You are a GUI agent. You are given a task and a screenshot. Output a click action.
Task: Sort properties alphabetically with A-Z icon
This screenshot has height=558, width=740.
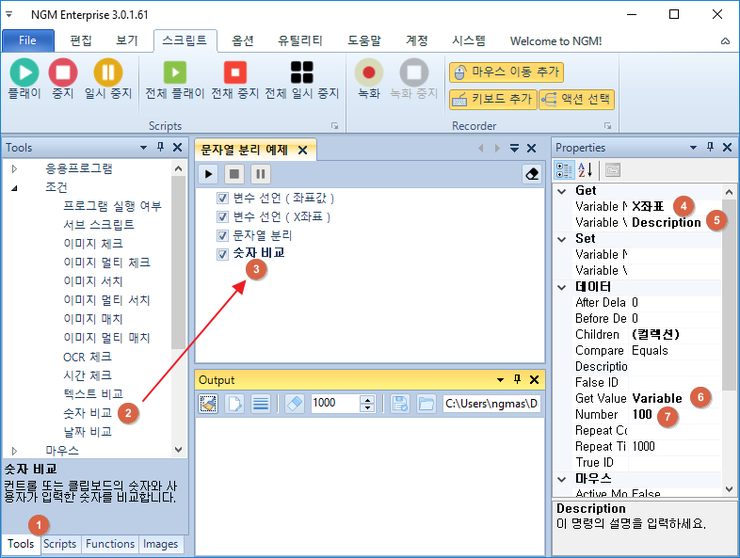coord(585,170)
